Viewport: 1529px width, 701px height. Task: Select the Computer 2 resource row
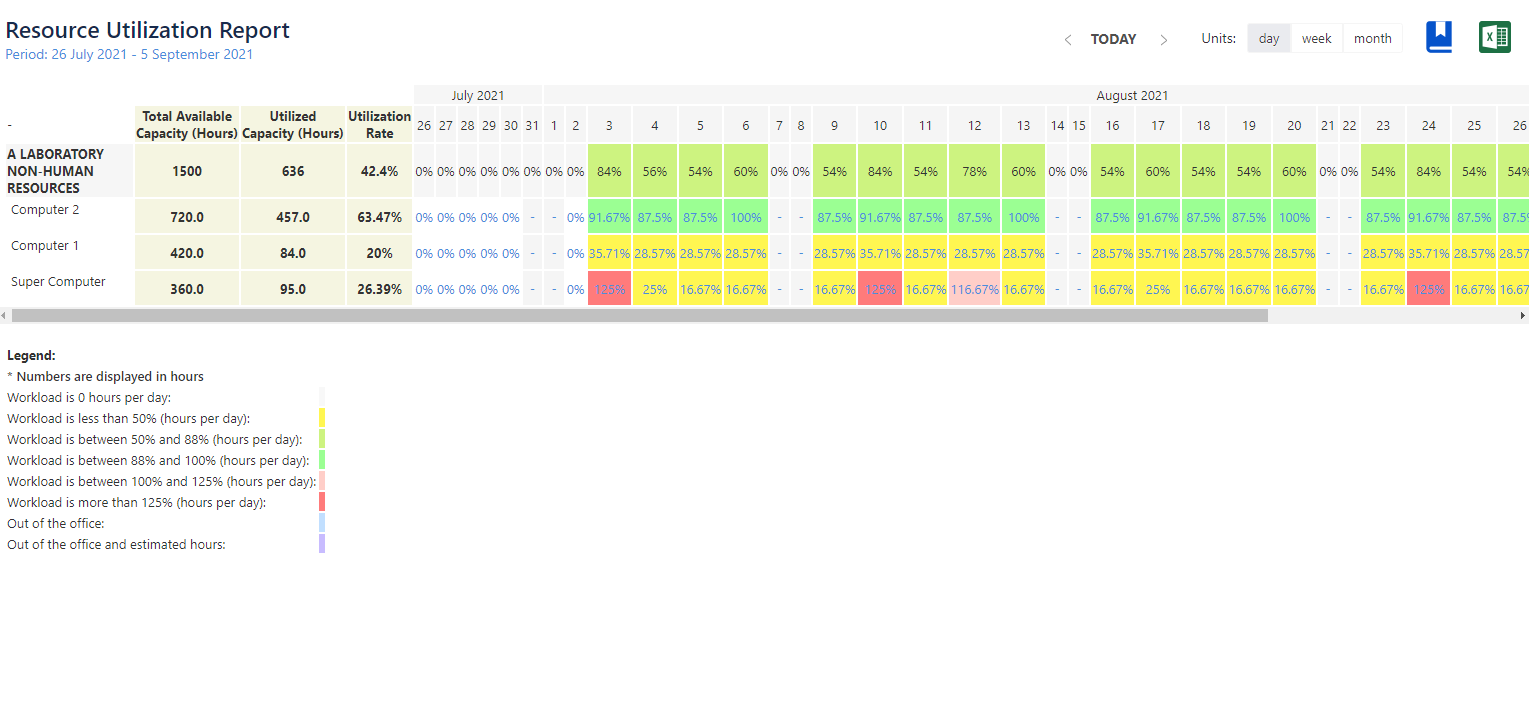pyautogui.click(x=45, y=210)
